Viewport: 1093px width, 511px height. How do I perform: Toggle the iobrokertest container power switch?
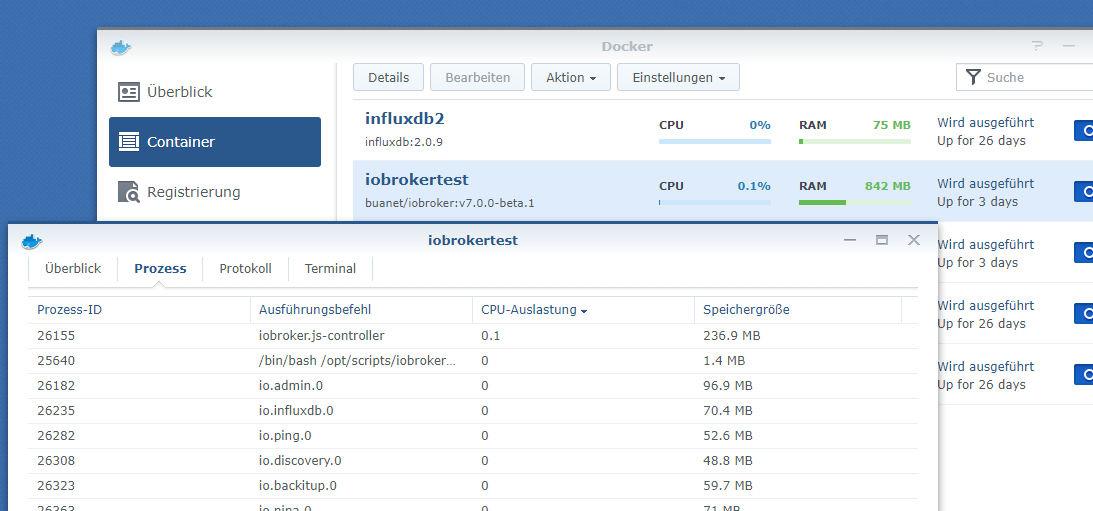[1083, 191]
